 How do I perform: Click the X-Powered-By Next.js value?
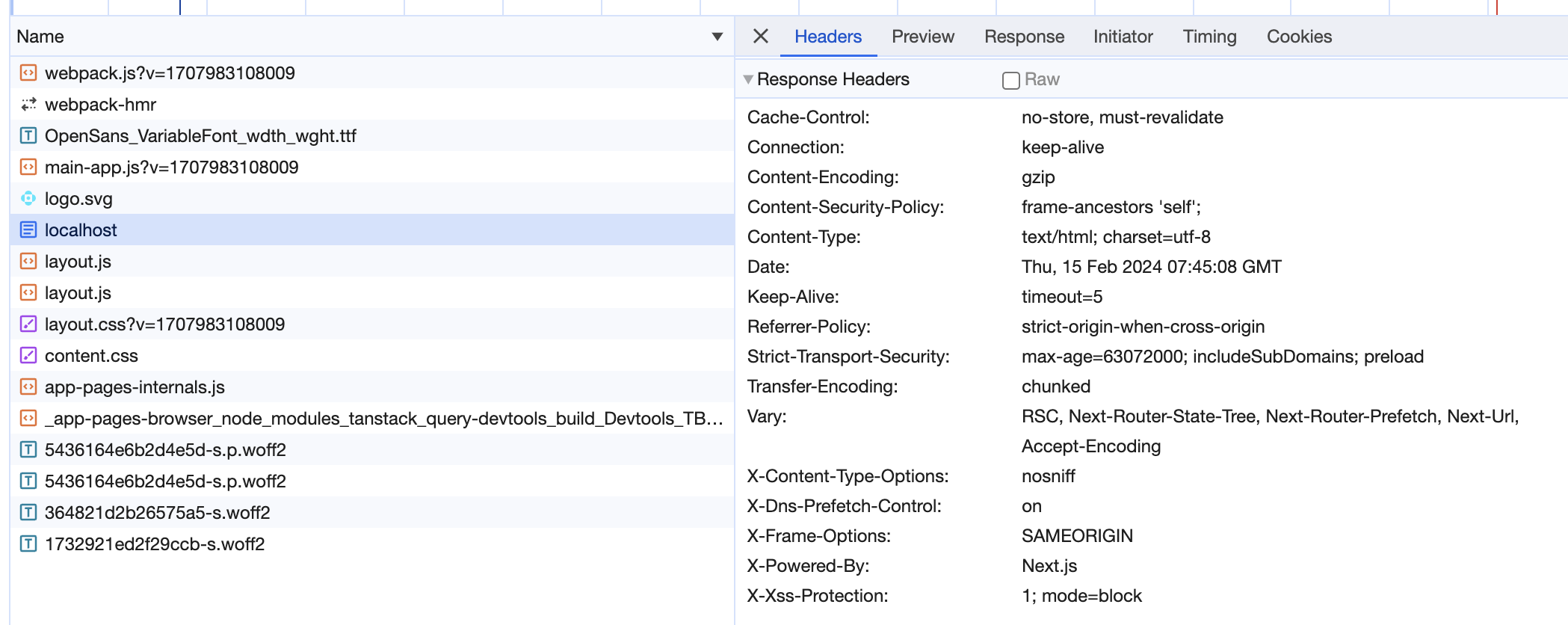1049,566
